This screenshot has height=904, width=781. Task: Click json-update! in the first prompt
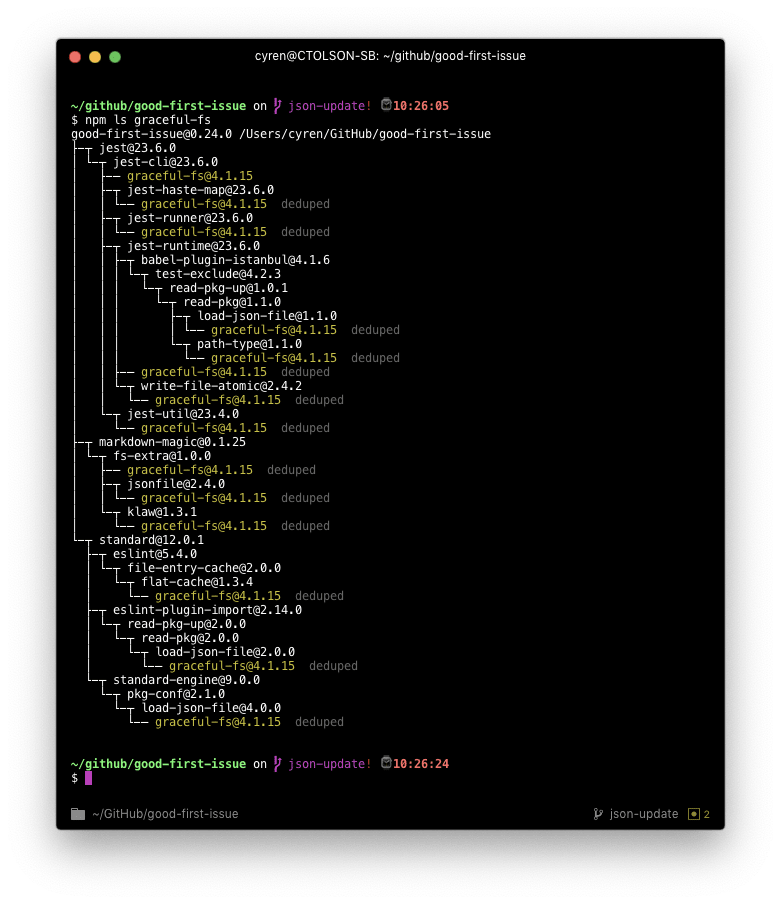pyautogui.click(x=330, y=106)
